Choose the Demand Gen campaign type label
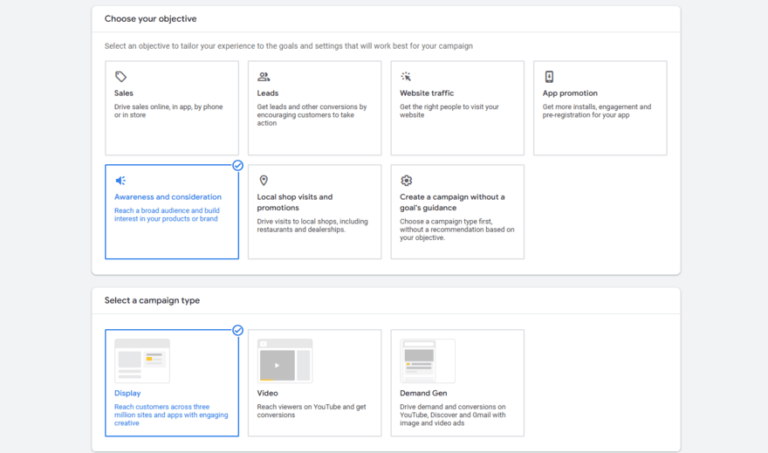The image size is (768, 453). [423, 393]
